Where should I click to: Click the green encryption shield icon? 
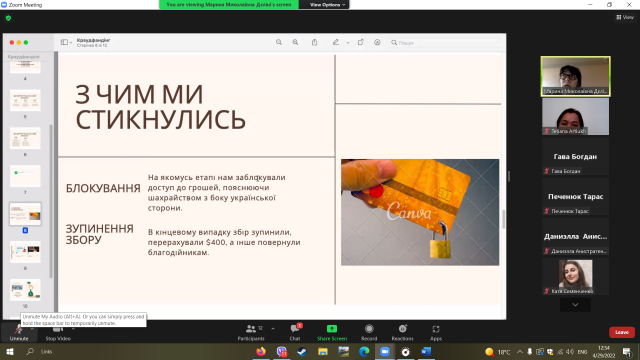click(x=9, y=18)
